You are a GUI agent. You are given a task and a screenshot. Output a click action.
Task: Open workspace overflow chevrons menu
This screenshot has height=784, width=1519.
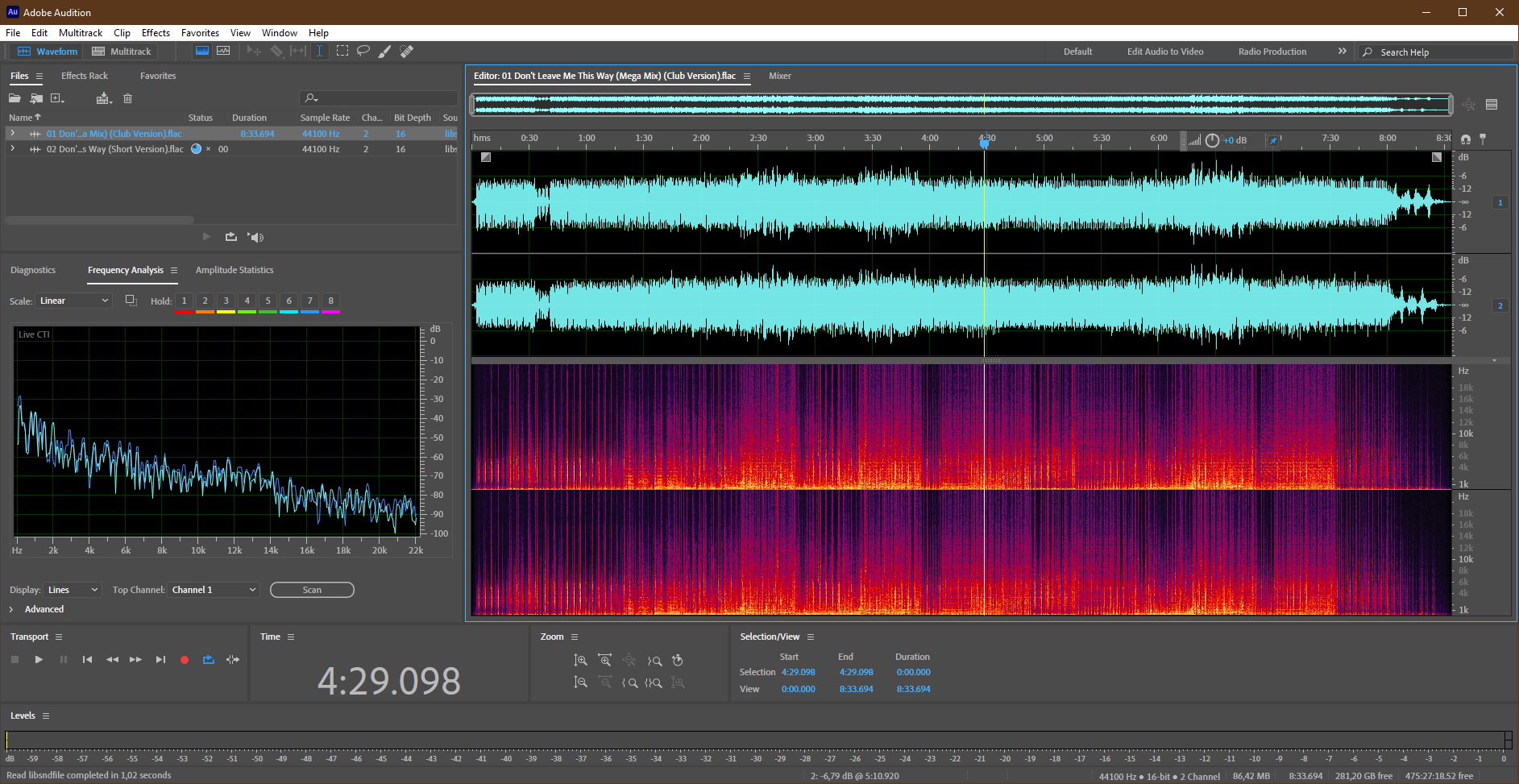click(1342, 51)
